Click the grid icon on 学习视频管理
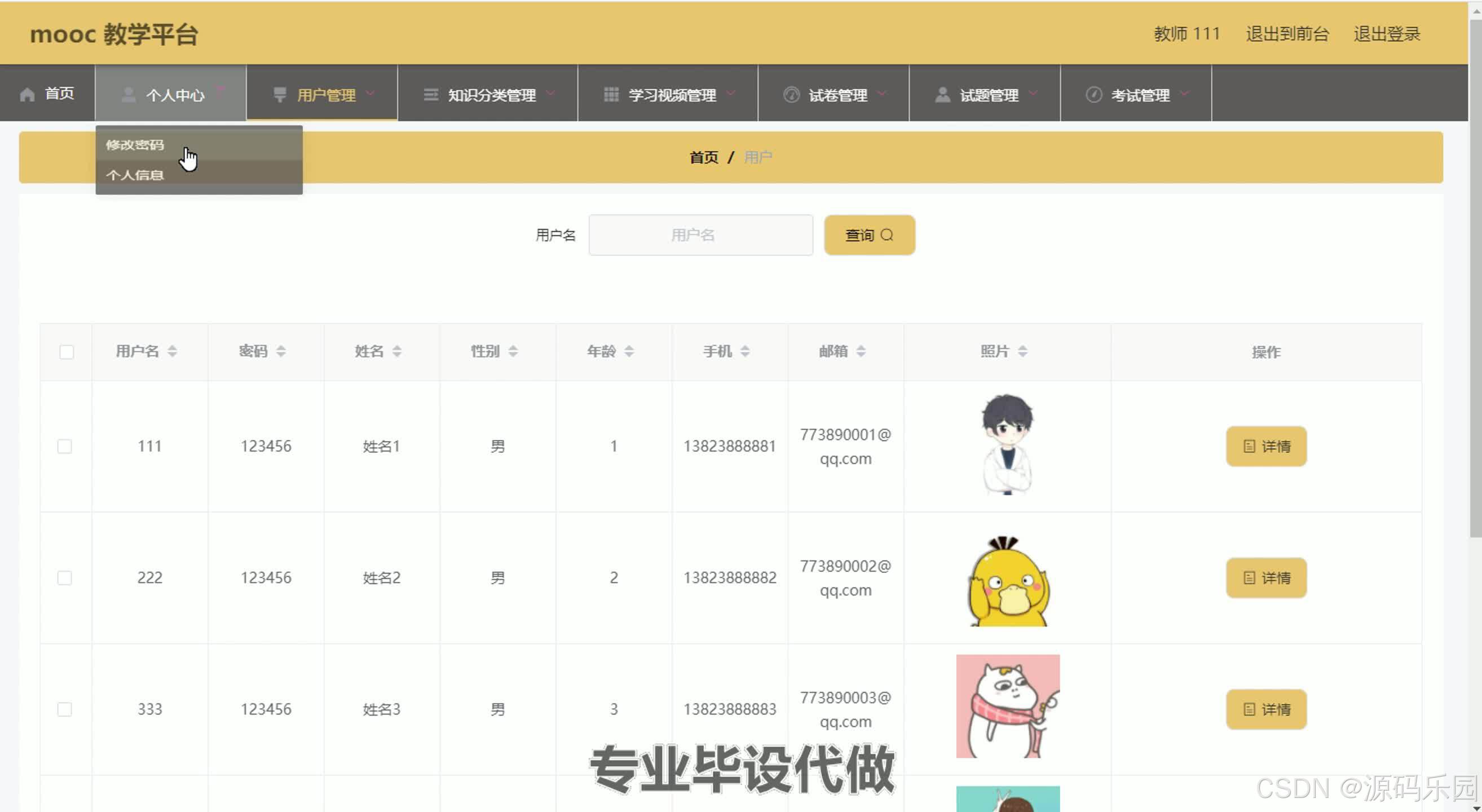This screenshot has height=812, width=1482. (611, 94)
